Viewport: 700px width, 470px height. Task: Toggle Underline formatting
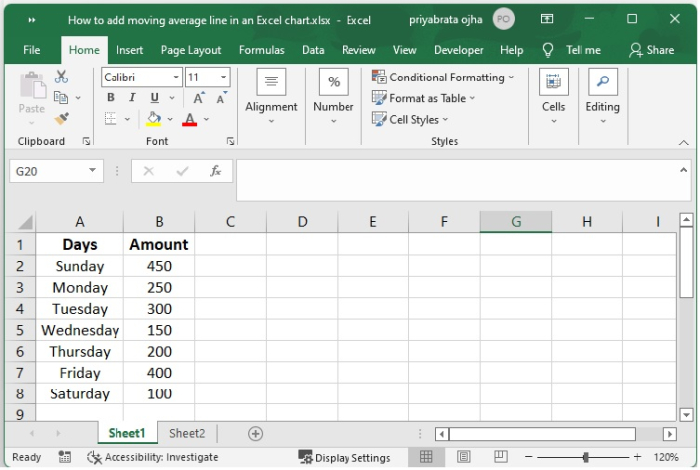(x=154, y=98)
